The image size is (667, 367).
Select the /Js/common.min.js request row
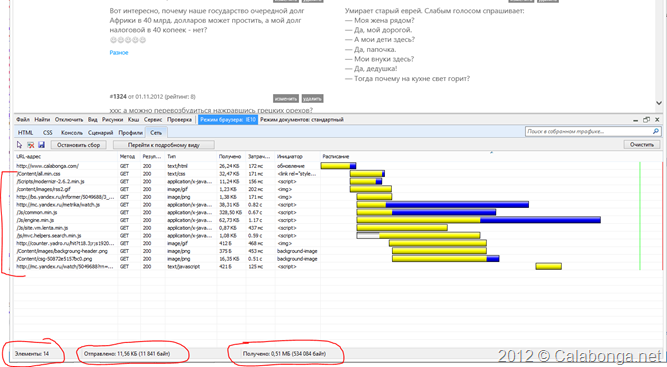(x=338, y=212)
